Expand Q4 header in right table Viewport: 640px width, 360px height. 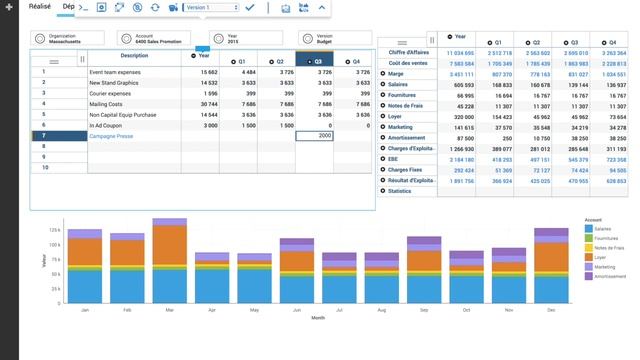(x=604, y=42)
